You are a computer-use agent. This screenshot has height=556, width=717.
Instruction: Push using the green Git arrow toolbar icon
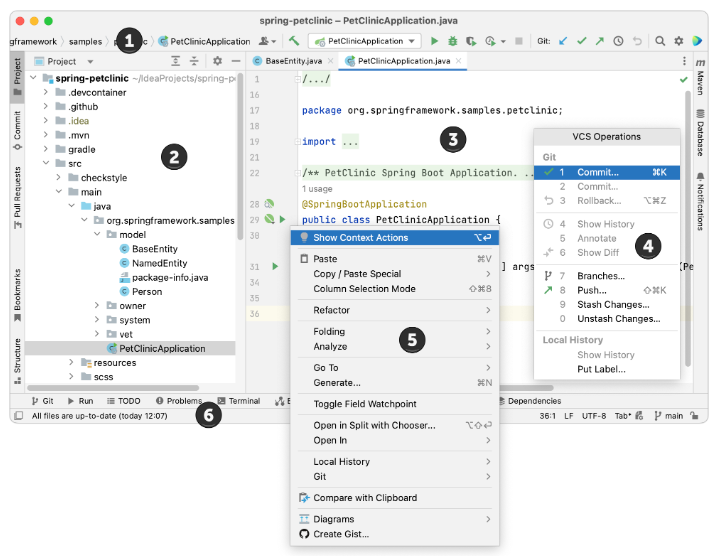[x=599, y=41]
